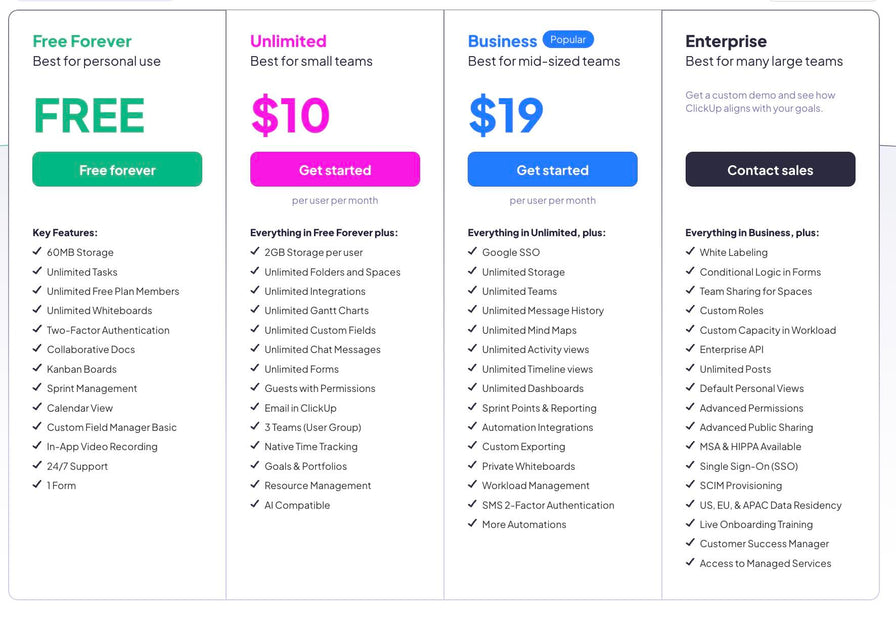Click Get started under the Unlimited plan
This screenshot has height=618, width=896.
point(335,170)
